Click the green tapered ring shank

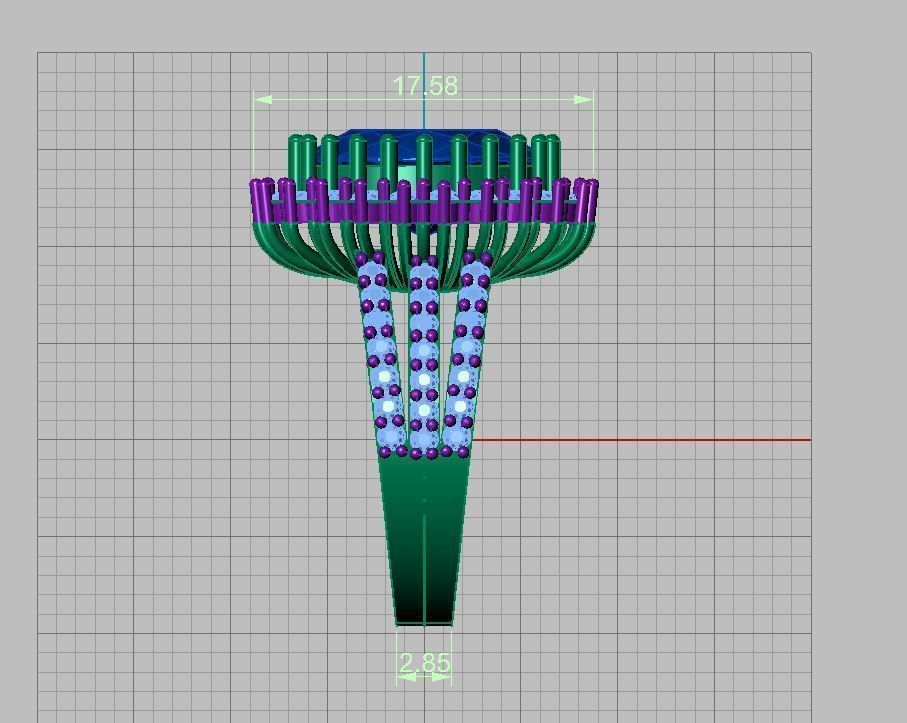(x=424, y=538)
